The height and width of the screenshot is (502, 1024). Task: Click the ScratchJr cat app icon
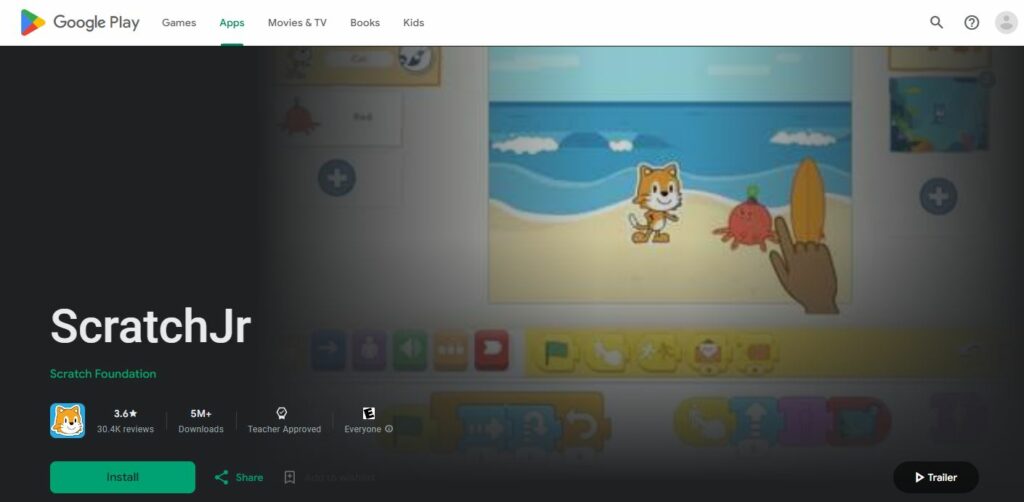point(67,420)
